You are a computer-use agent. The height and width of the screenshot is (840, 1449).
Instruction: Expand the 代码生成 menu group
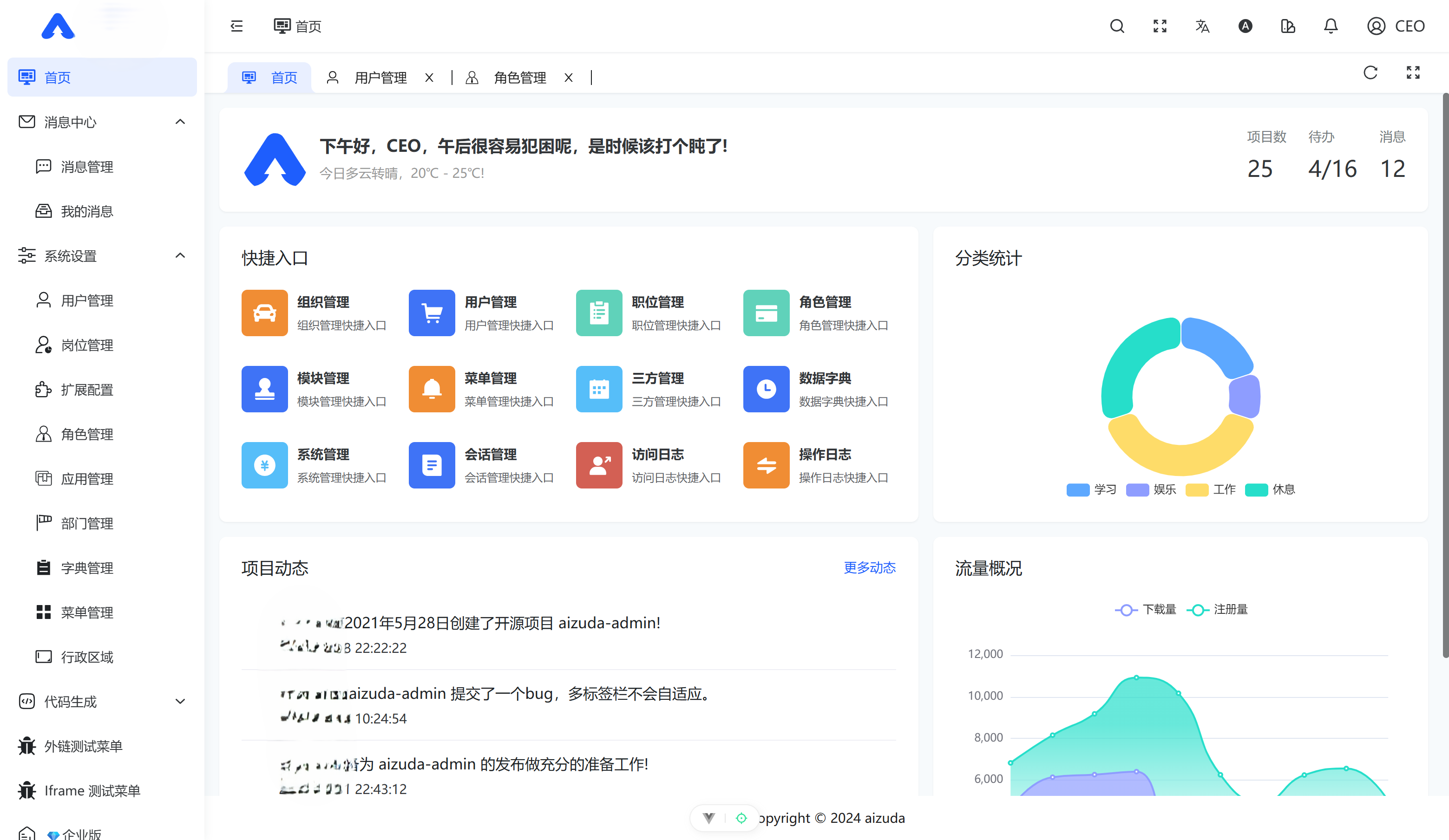(180, 701)
